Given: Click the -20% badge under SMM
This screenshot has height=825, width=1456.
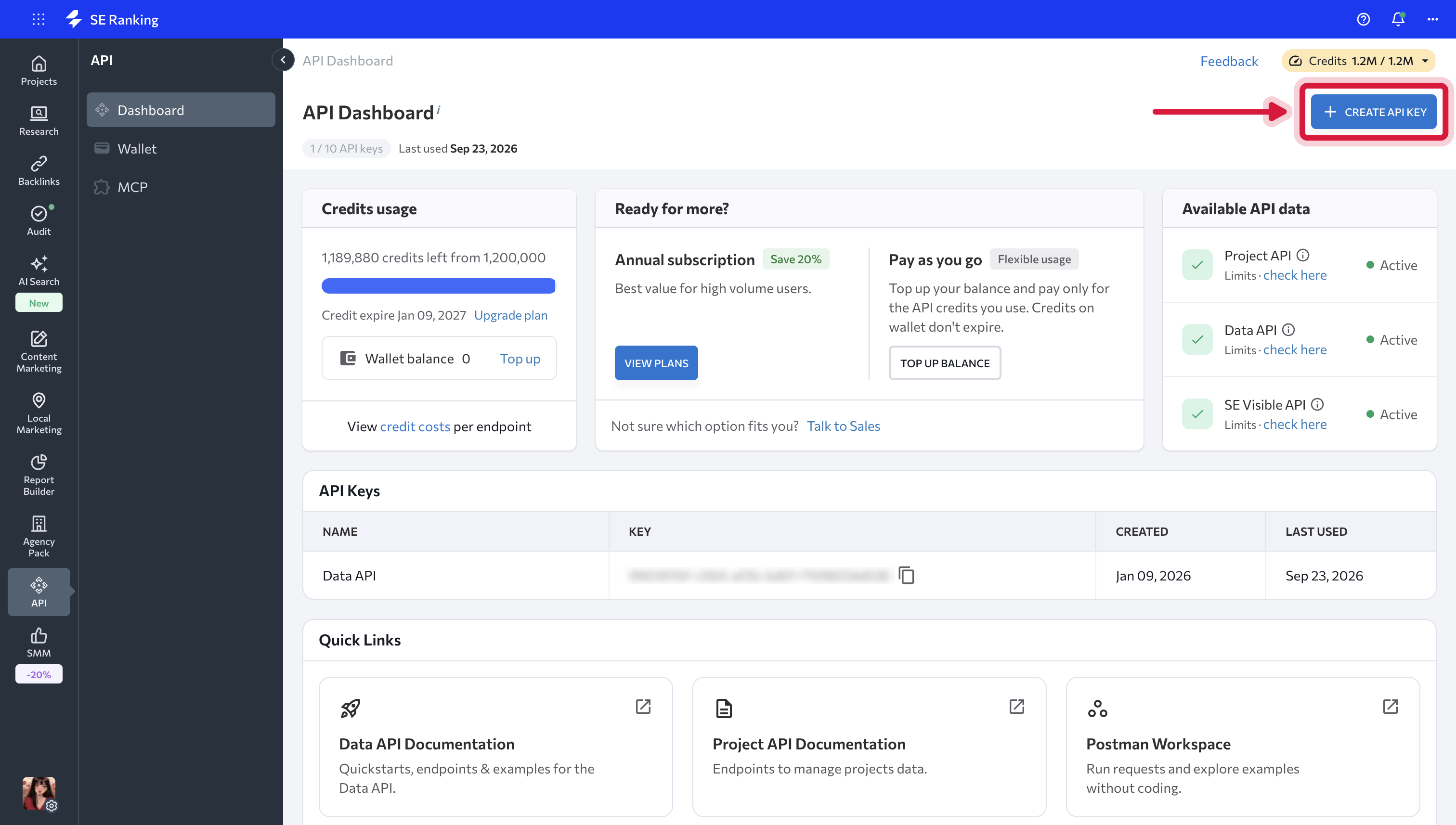Looking at the screenshot, I should (39, 674).
